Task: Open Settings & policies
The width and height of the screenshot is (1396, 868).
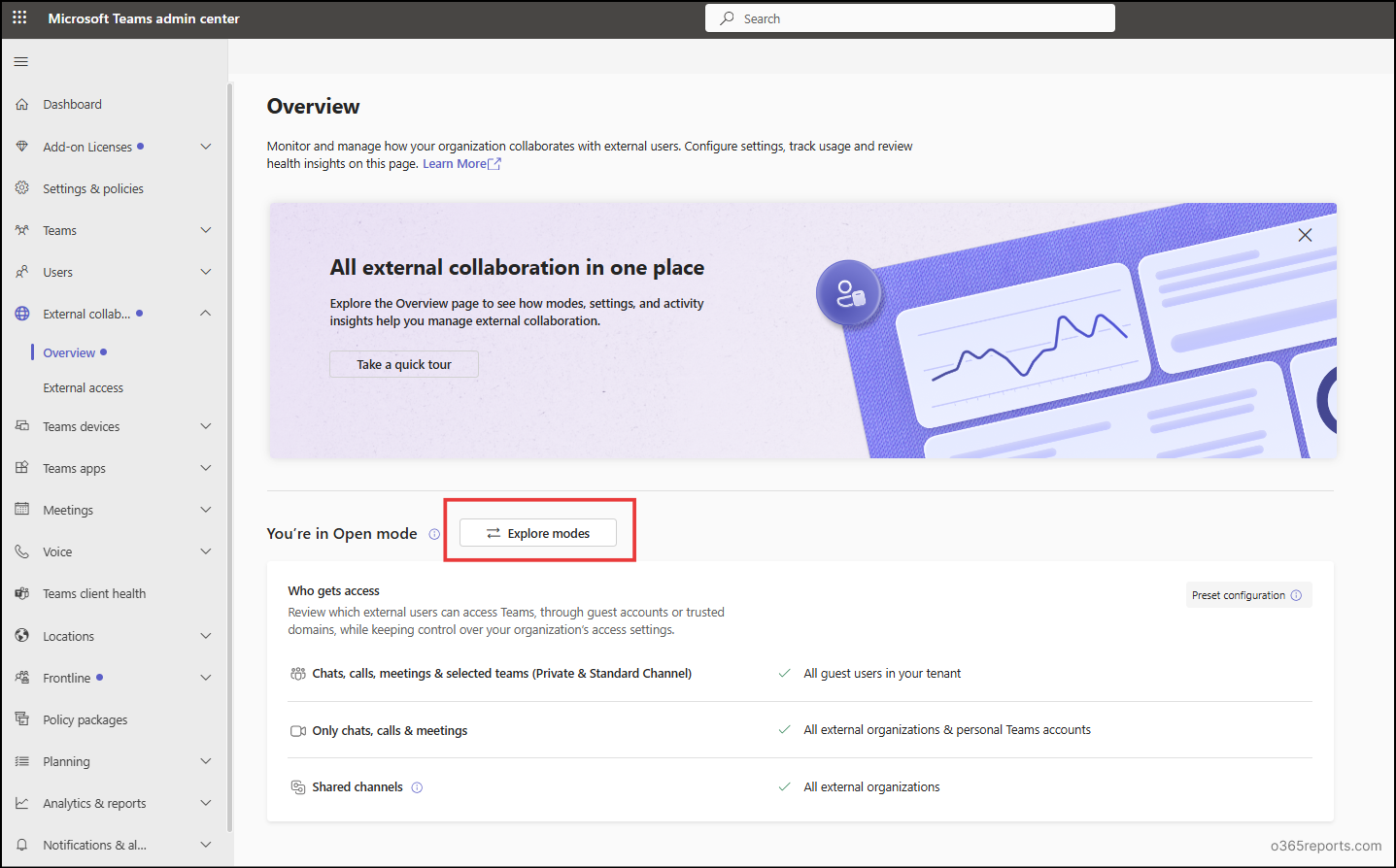Action: pyautogui.click(x=93, y=189)
